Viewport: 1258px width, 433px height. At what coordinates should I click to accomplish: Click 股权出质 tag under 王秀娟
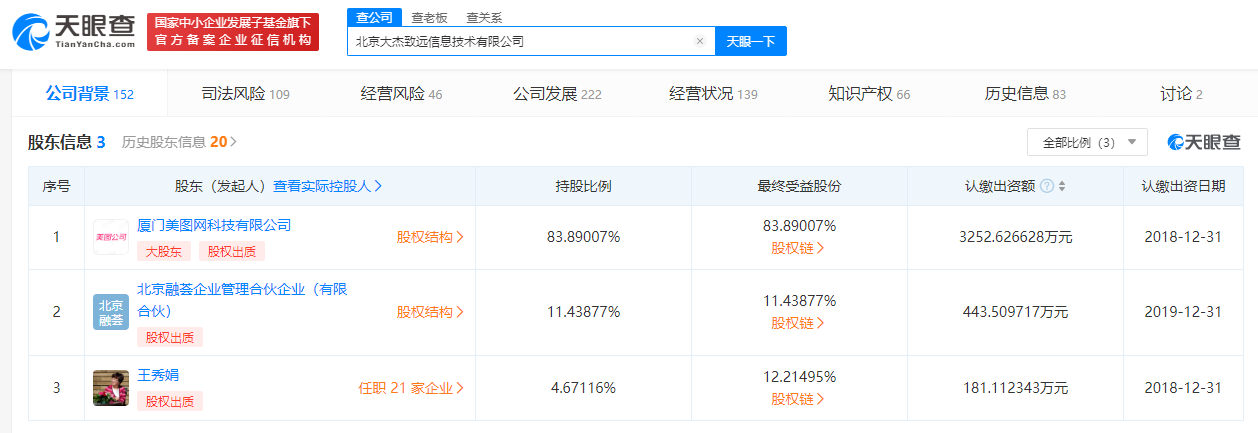click(x=170, y=401)
